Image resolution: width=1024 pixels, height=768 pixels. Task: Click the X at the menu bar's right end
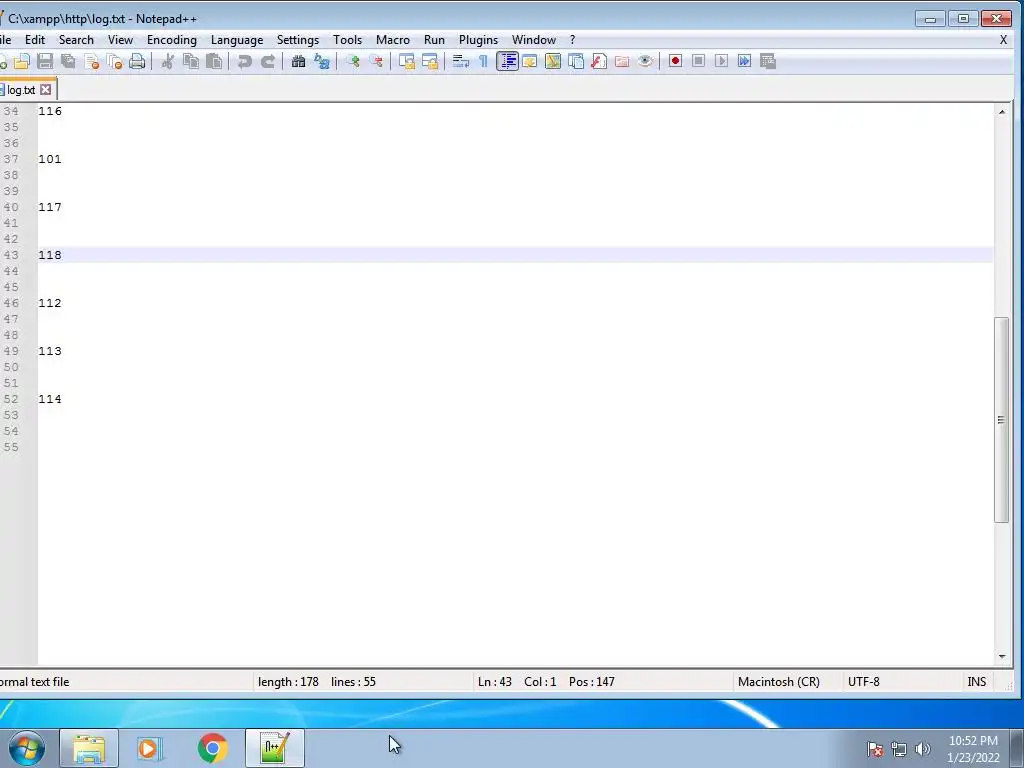click(1003, 40)
